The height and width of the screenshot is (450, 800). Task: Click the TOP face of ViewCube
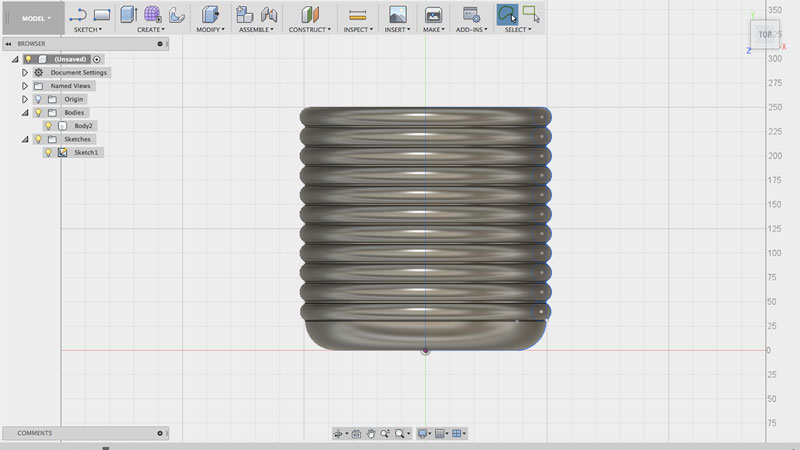[764, 35]
